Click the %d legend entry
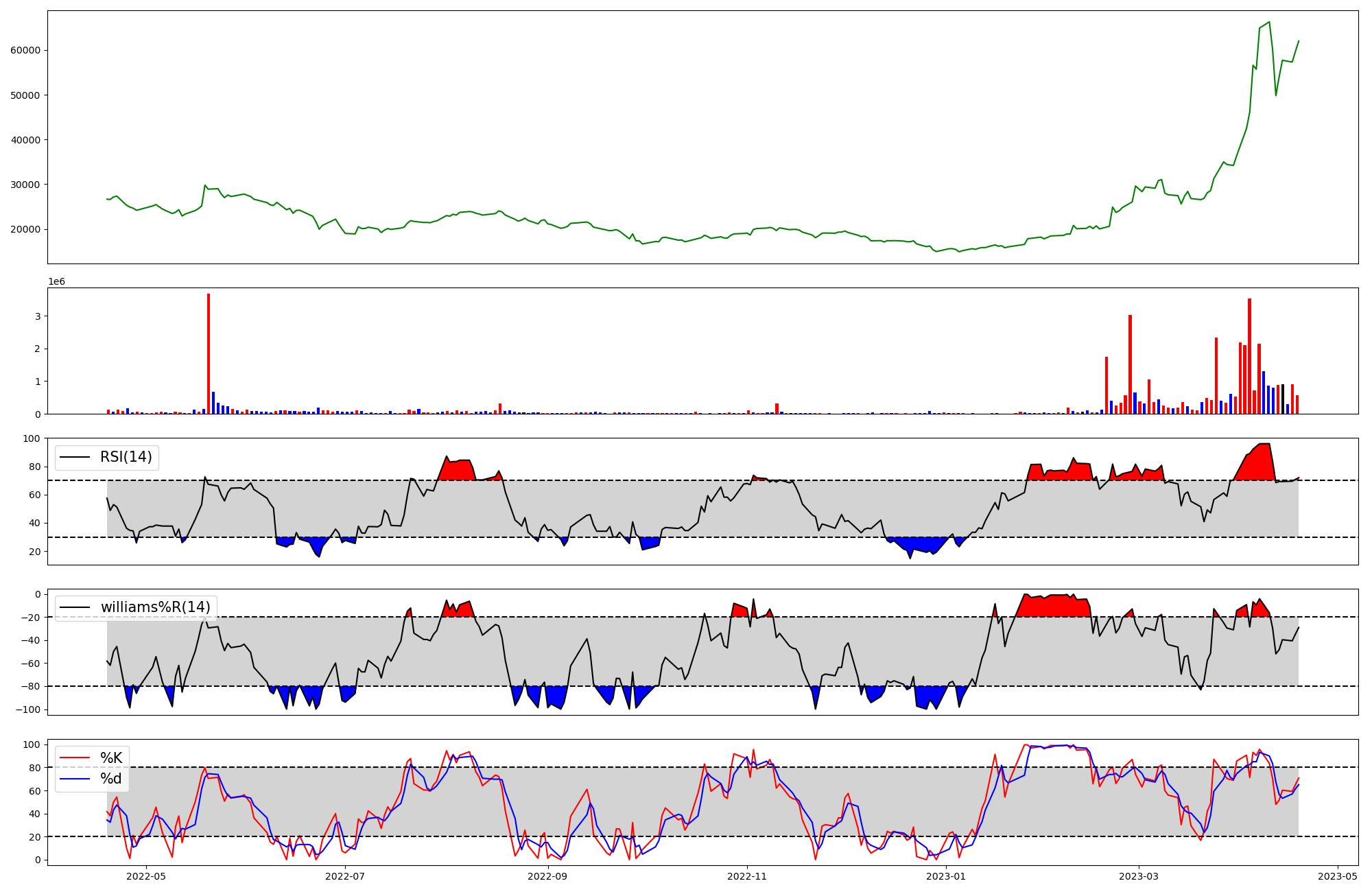1372x892 pixels. coord(111,779)
